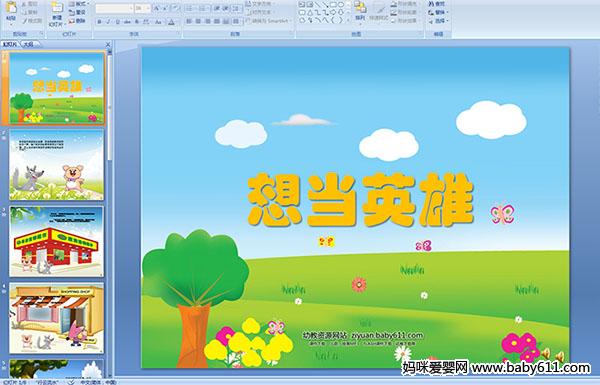The width and height of the screenshot is (600, 385).
Task: Switch to the Outline pane tab
Action: point(29,44)
